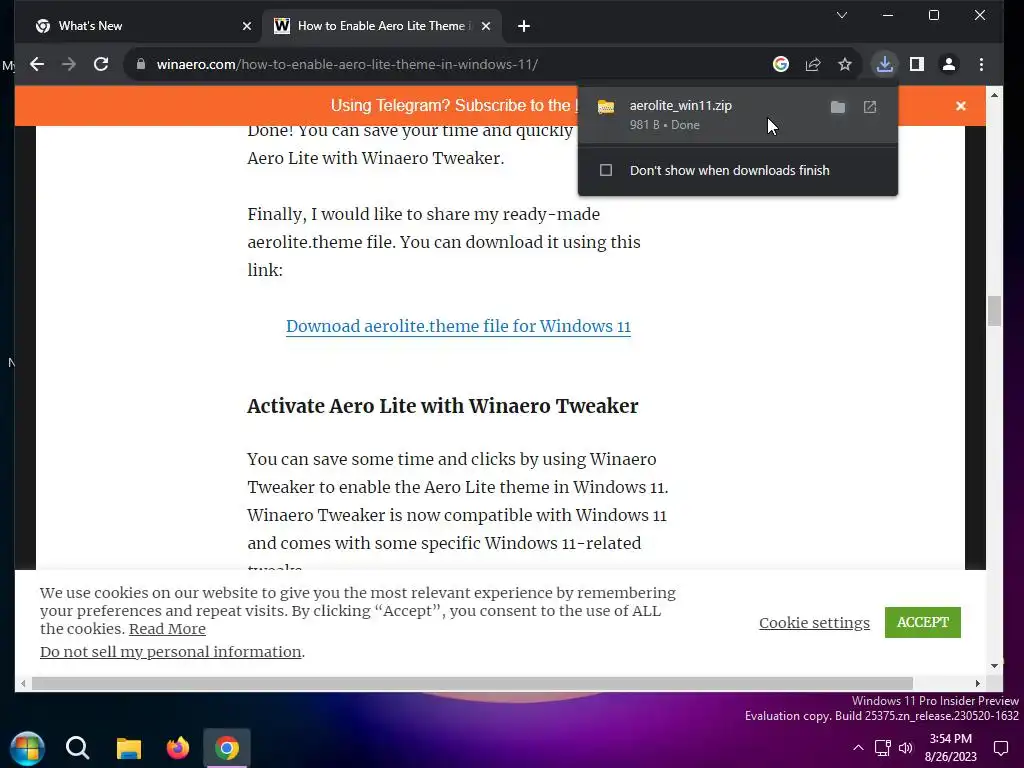Open the Google icon in the address bar
Viewport: 1024px width, 768px height.
(780, 64)
